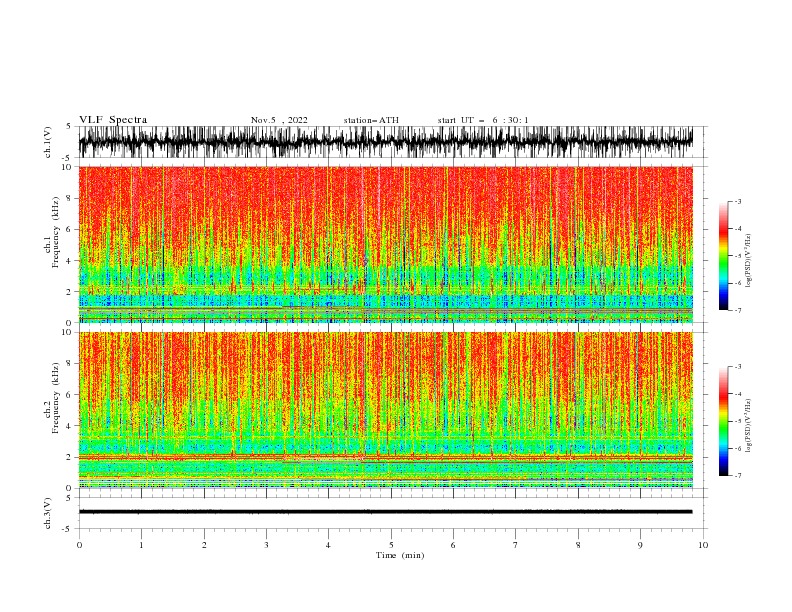
Task: Click the "3" tick on the time axis
Action: (x=266, y=545)
